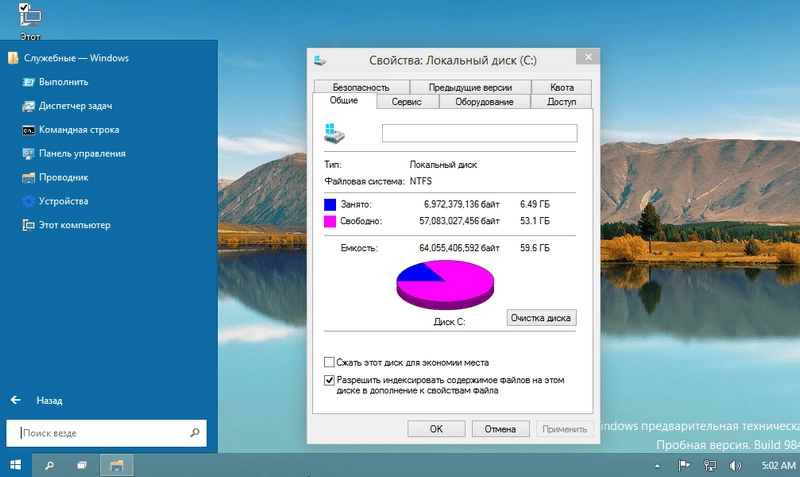
Task: Click the Применить button
Action: (565, 429)
